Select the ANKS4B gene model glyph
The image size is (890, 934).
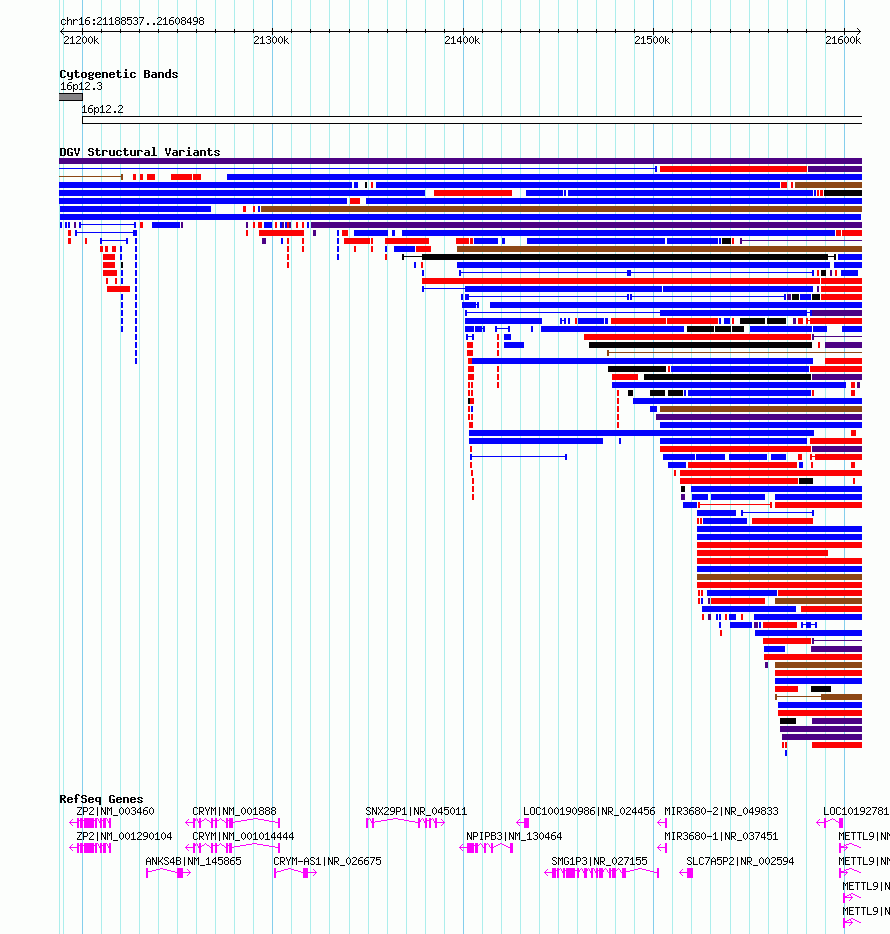click(169, 873)
